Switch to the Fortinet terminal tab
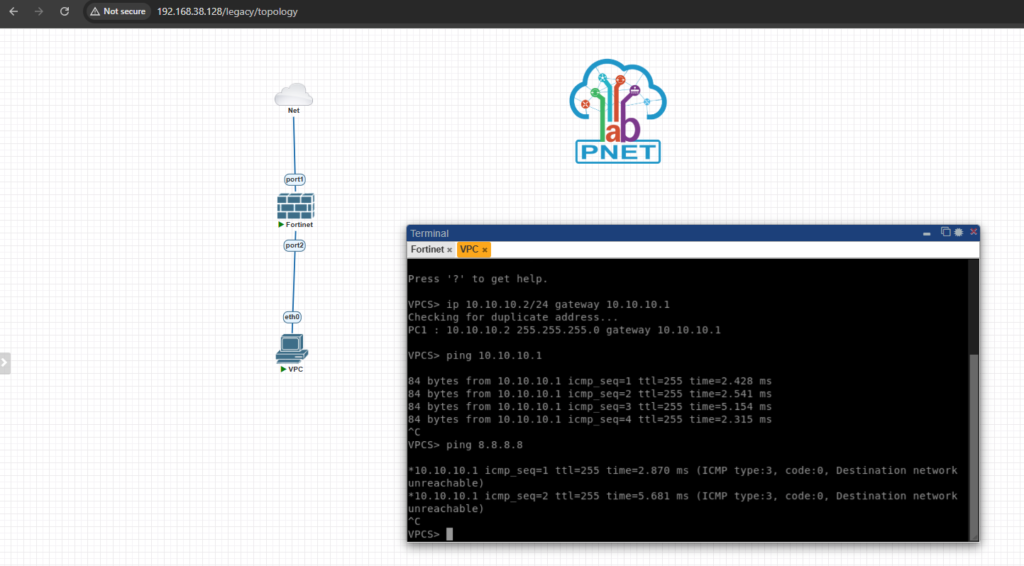This screenshot has height=566, width=1024. [x=427, y=249]
